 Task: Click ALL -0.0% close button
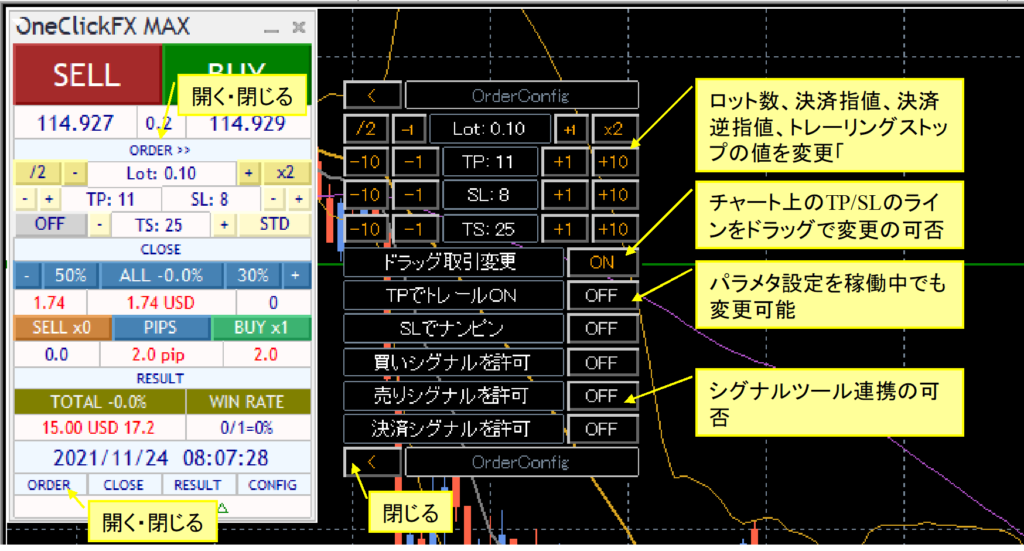[161, 276]
